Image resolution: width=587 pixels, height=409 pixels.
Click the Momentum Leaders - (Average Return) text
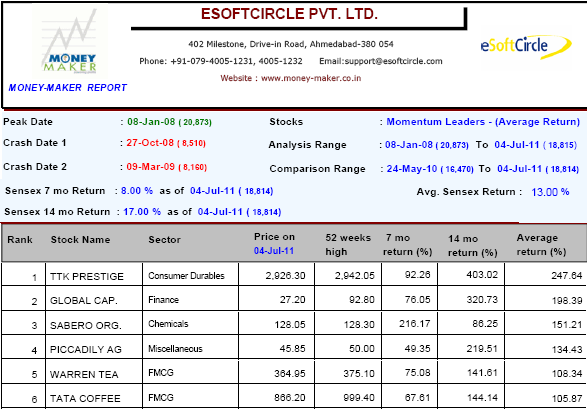(x=483, y=122)
